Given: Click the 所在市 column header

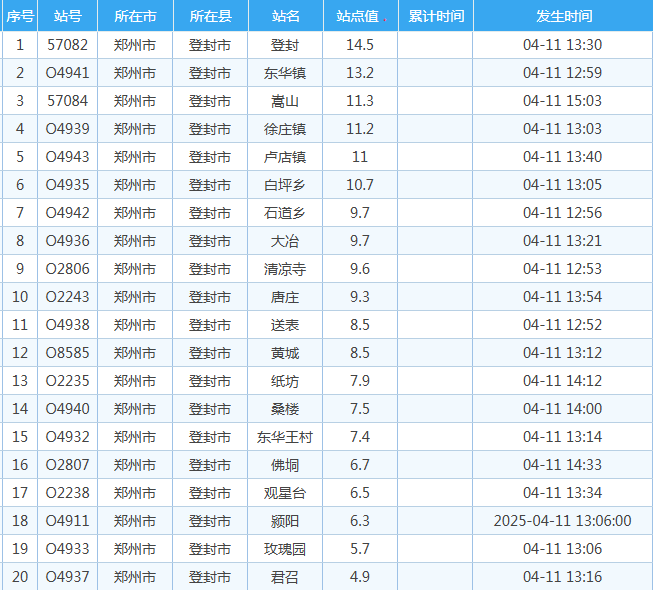Looking at the screenshot, I should [x=135, y=17].
